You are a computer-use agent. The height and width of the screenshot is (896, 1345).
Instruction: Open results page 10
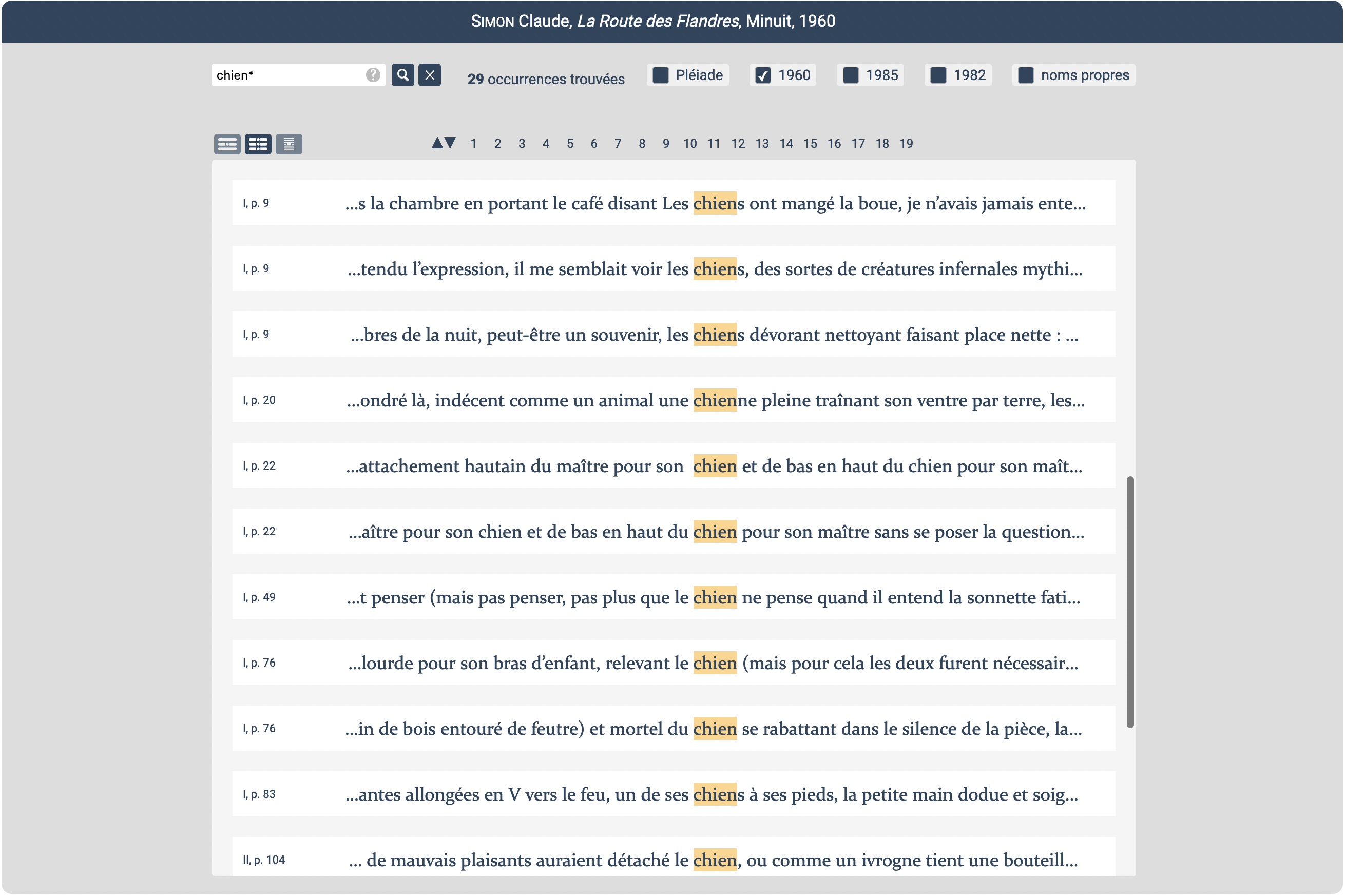[x=689, y=143]
